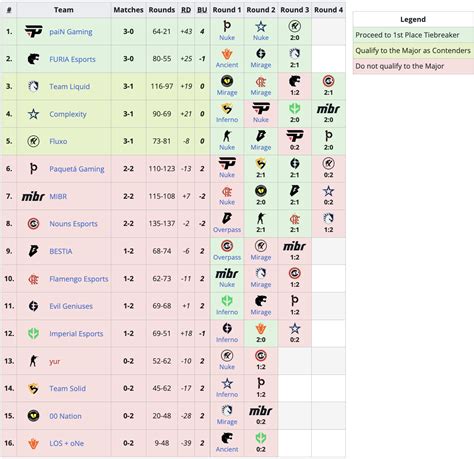Open the Team Solid link

click(68, 388)
